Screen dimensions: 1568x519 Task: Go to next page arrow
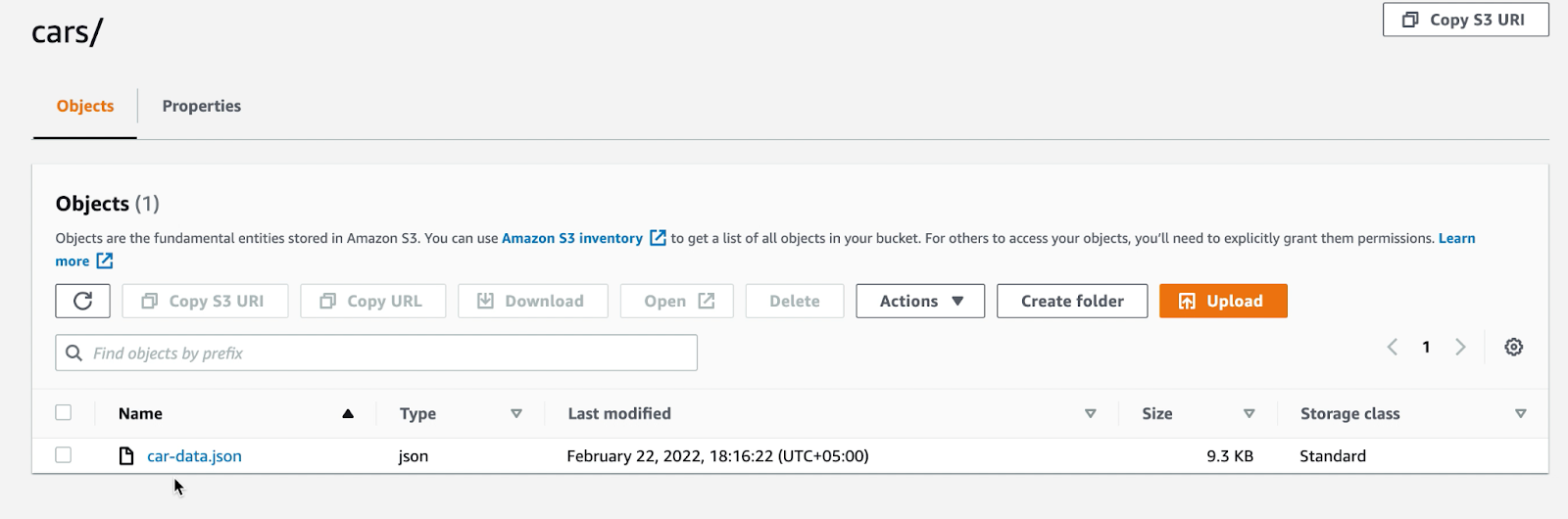(x=1460, y=347)
